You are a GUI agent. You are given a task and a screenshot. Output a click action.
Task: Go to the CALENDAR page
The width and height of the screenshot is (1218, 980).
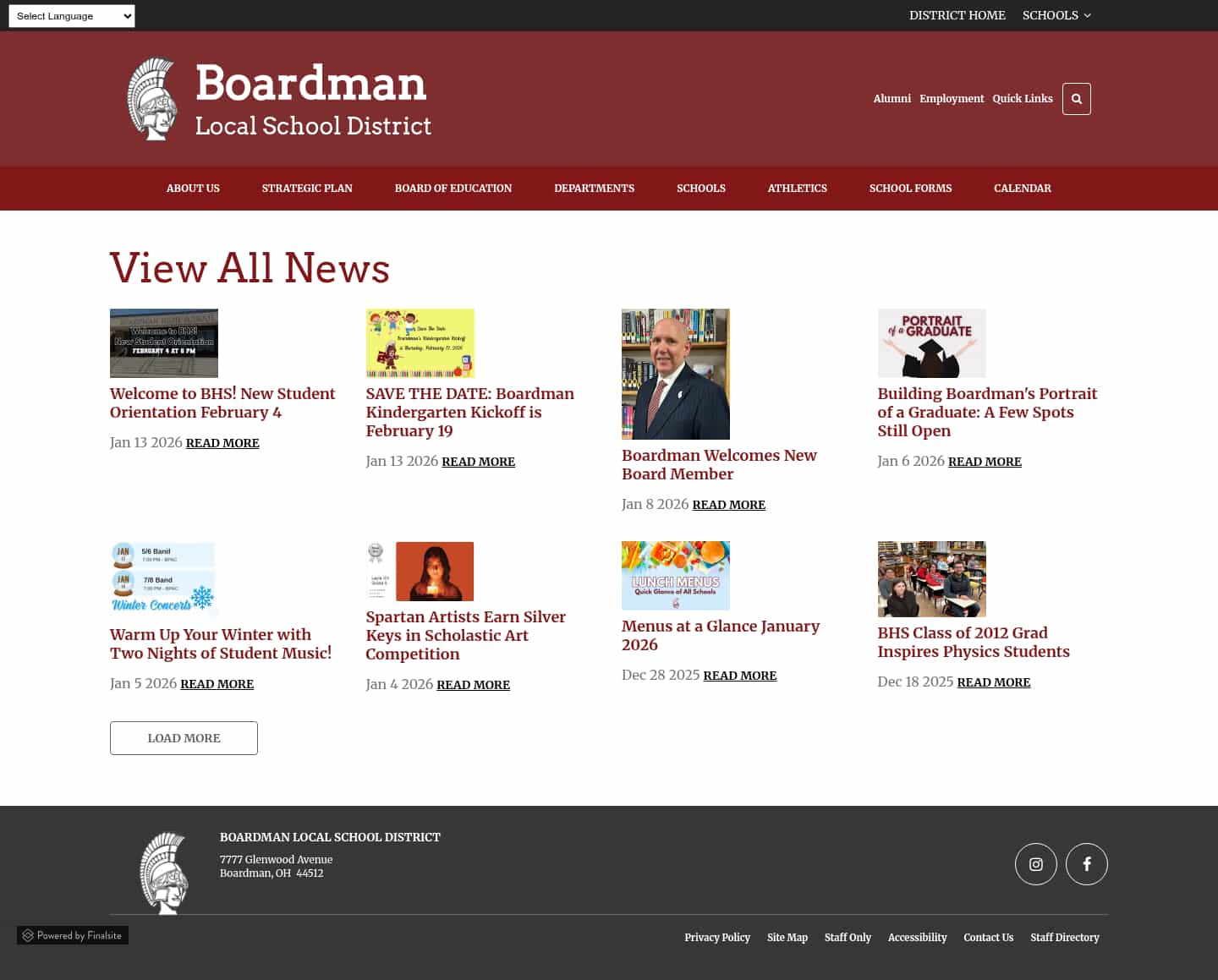click(x=1022, y=189)
